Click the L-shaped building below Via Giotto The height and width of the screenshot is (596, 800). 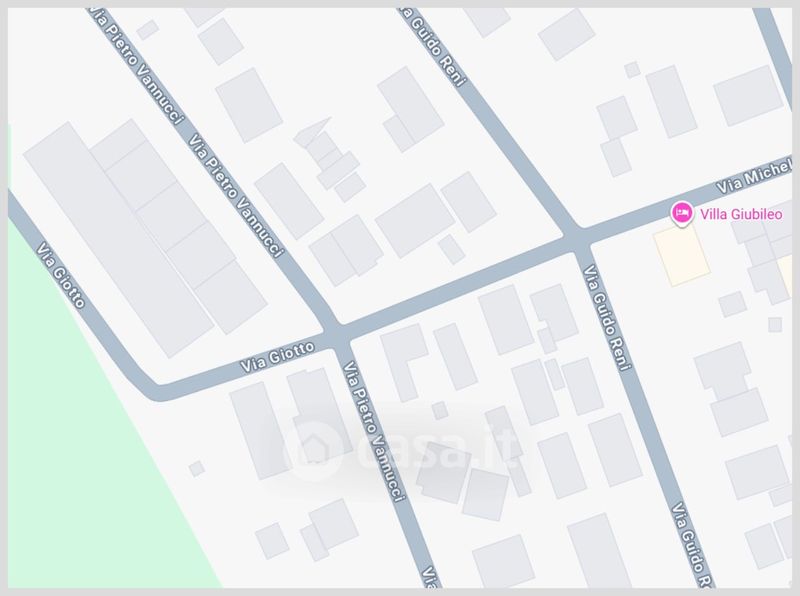404,362
